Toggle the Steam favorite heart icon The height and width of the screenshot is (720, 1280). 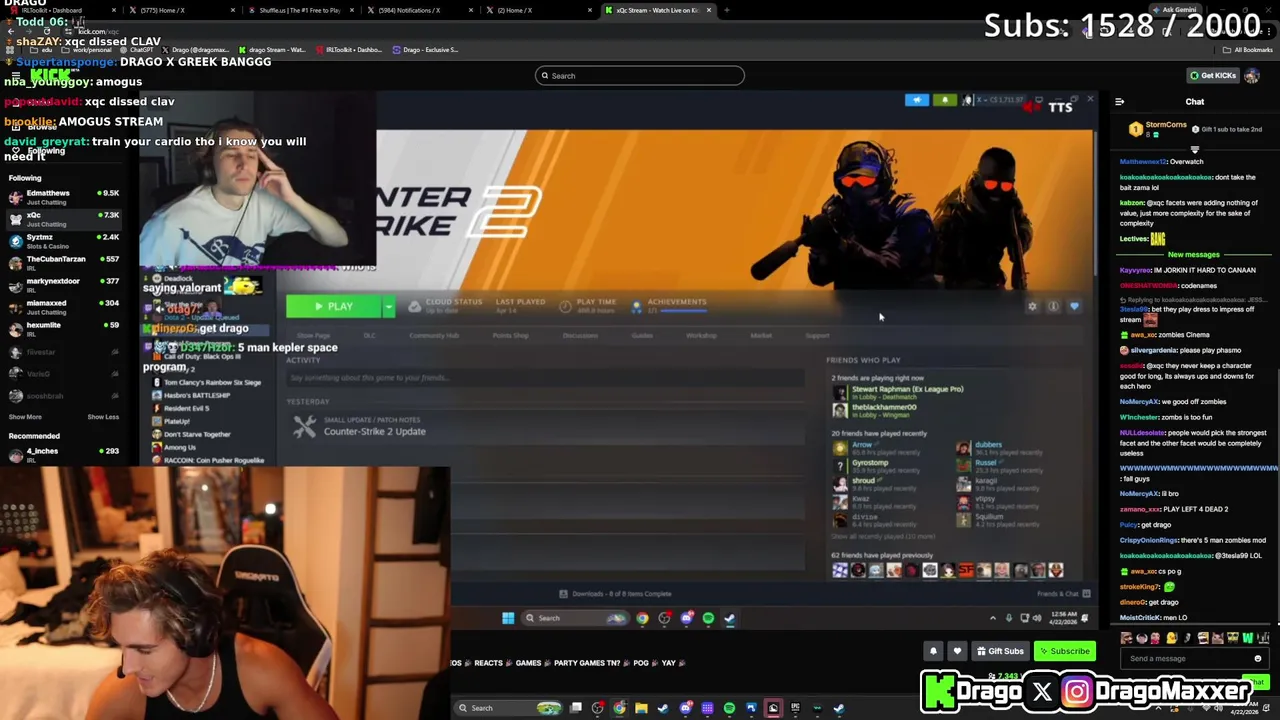click(x=1074, y=307)
